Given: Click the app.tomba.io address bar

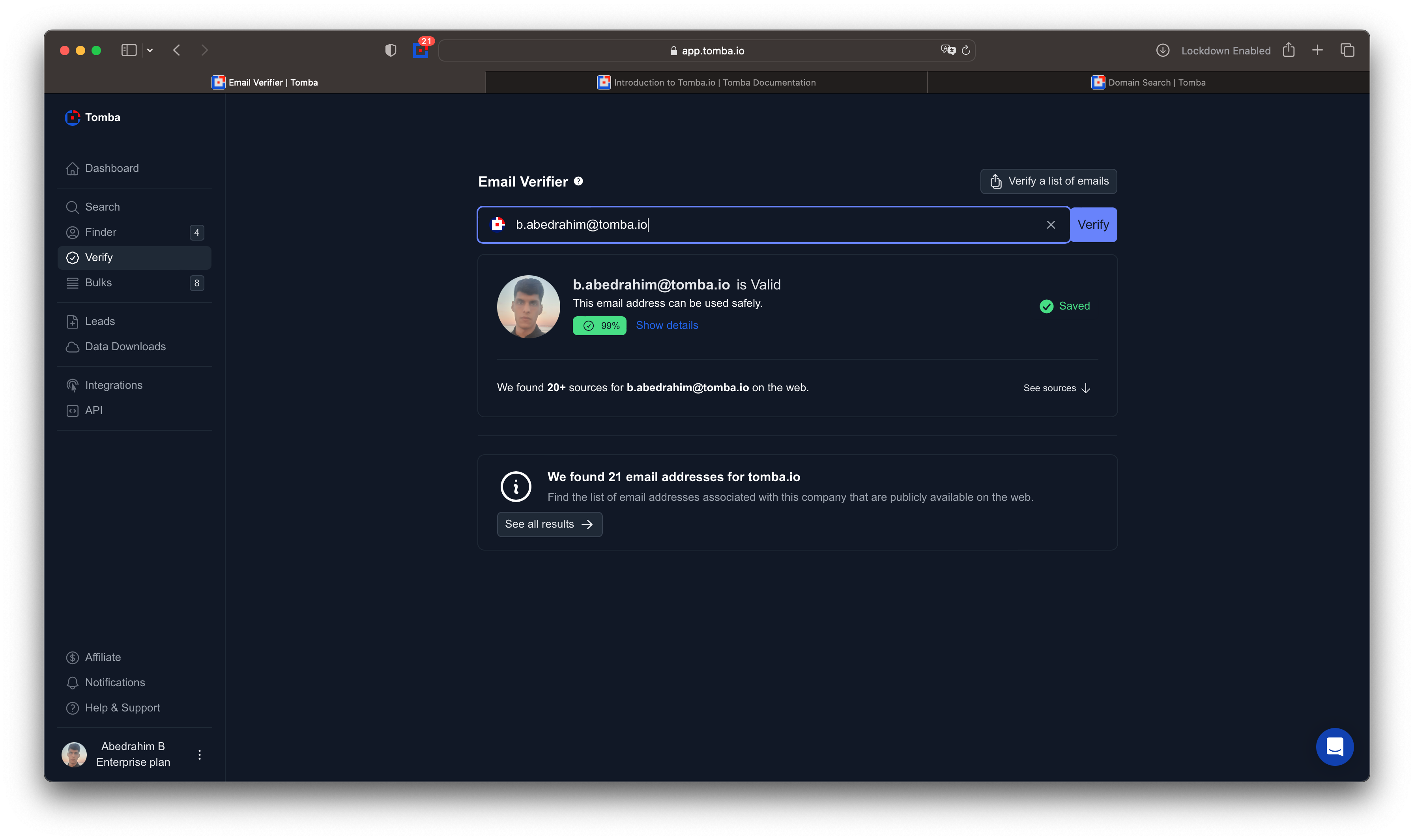Looking at the screenshot, I should 707,50.
